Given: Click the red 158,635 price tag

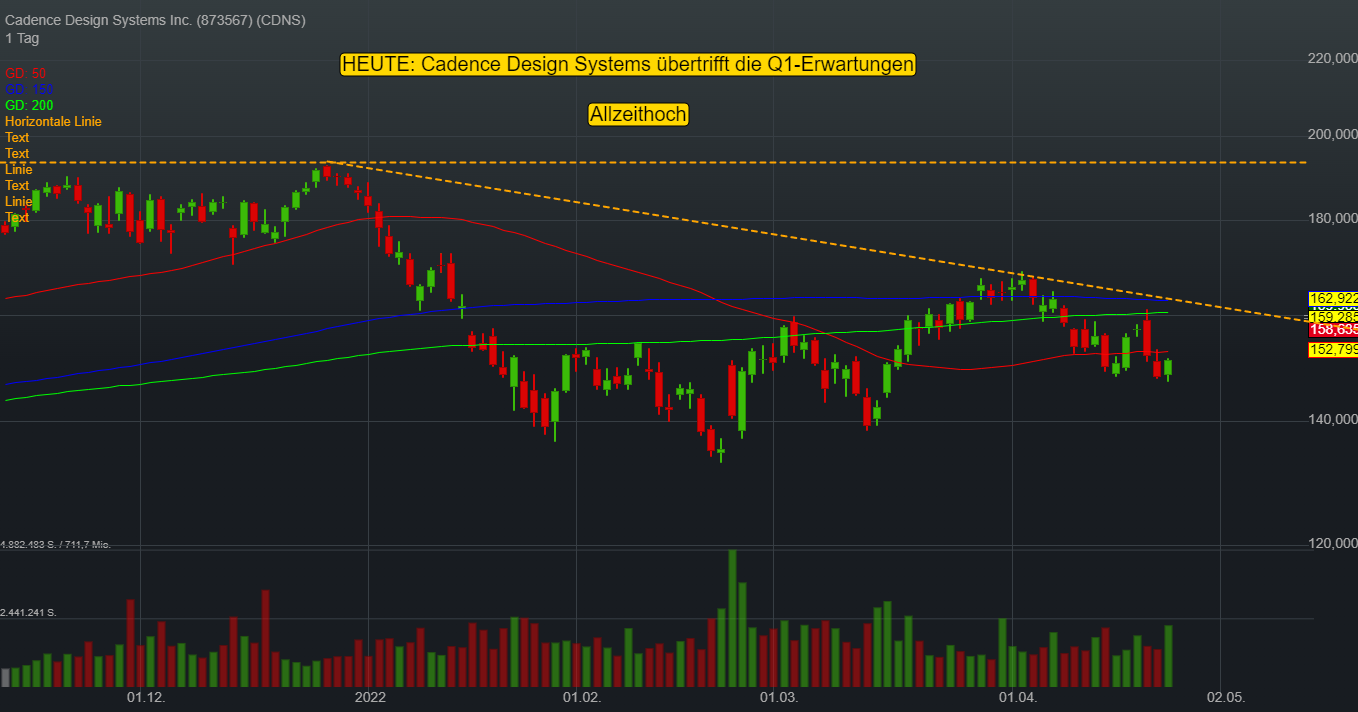Looking at the screenshot, I should click(x=1333, y=329).
